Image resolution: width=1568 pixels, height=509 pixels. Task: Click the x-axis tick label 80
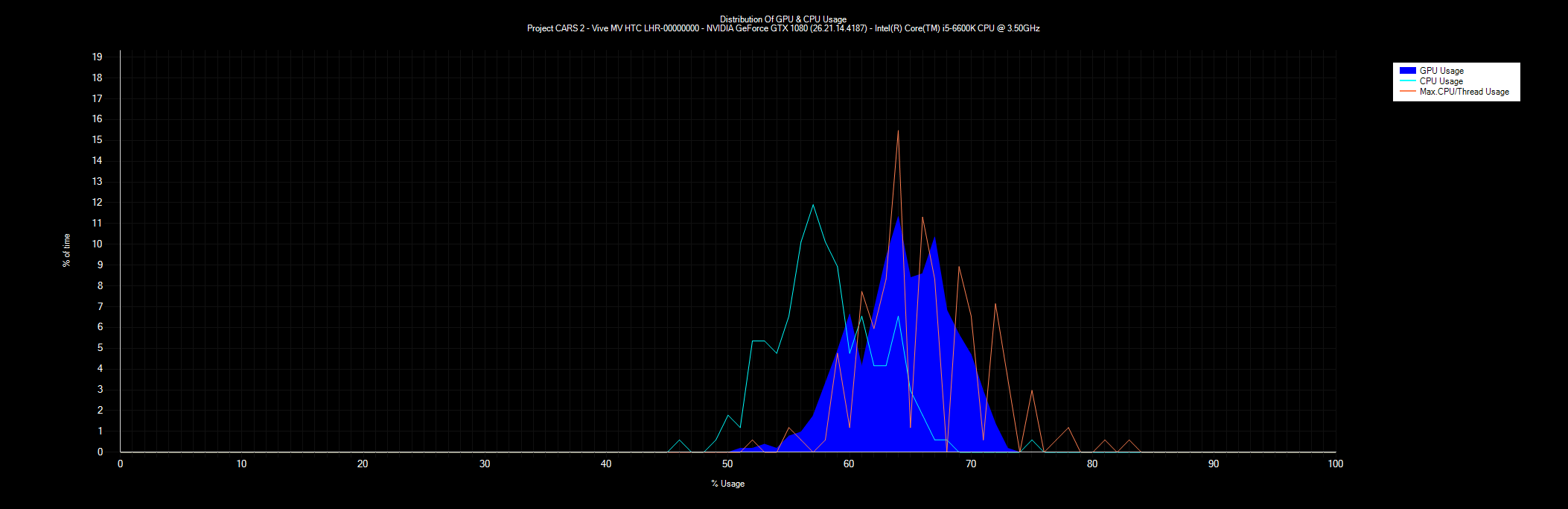1092,464
